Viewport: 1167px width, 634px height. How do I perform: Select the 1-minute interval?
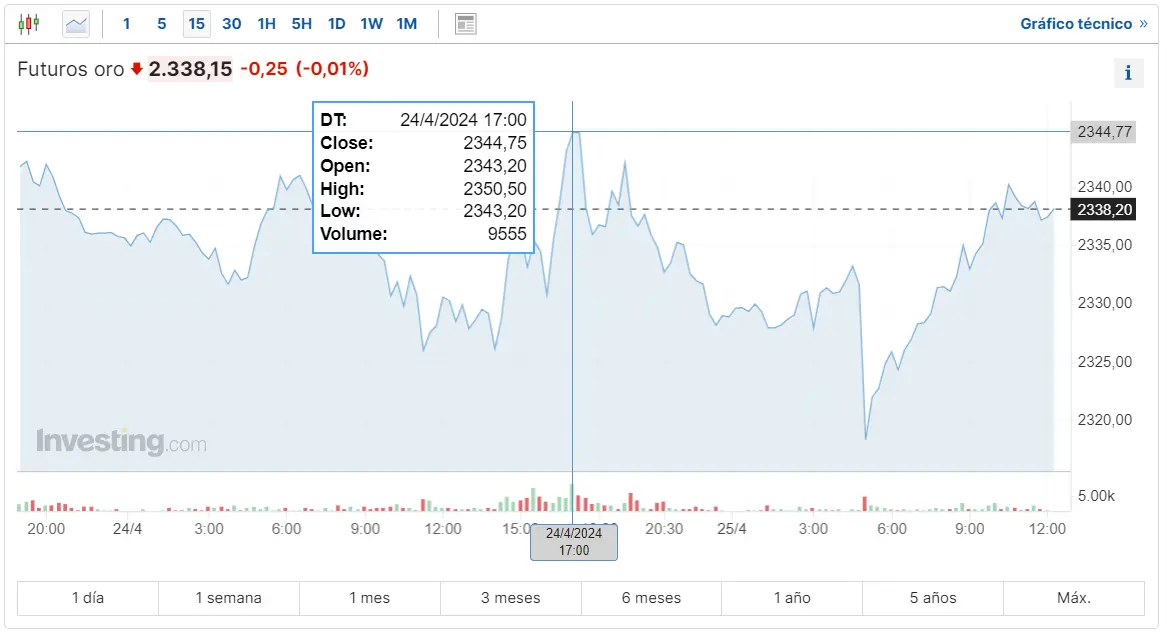(x=126, y=23)
